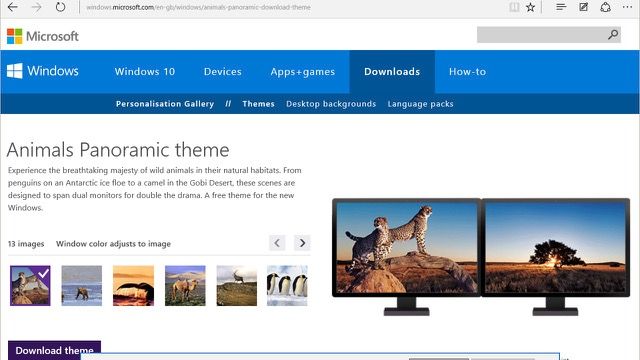This screenshot has height=360, width=640.
Task: Click the Animals Panoramic theme heading
Action: point(118,150)
